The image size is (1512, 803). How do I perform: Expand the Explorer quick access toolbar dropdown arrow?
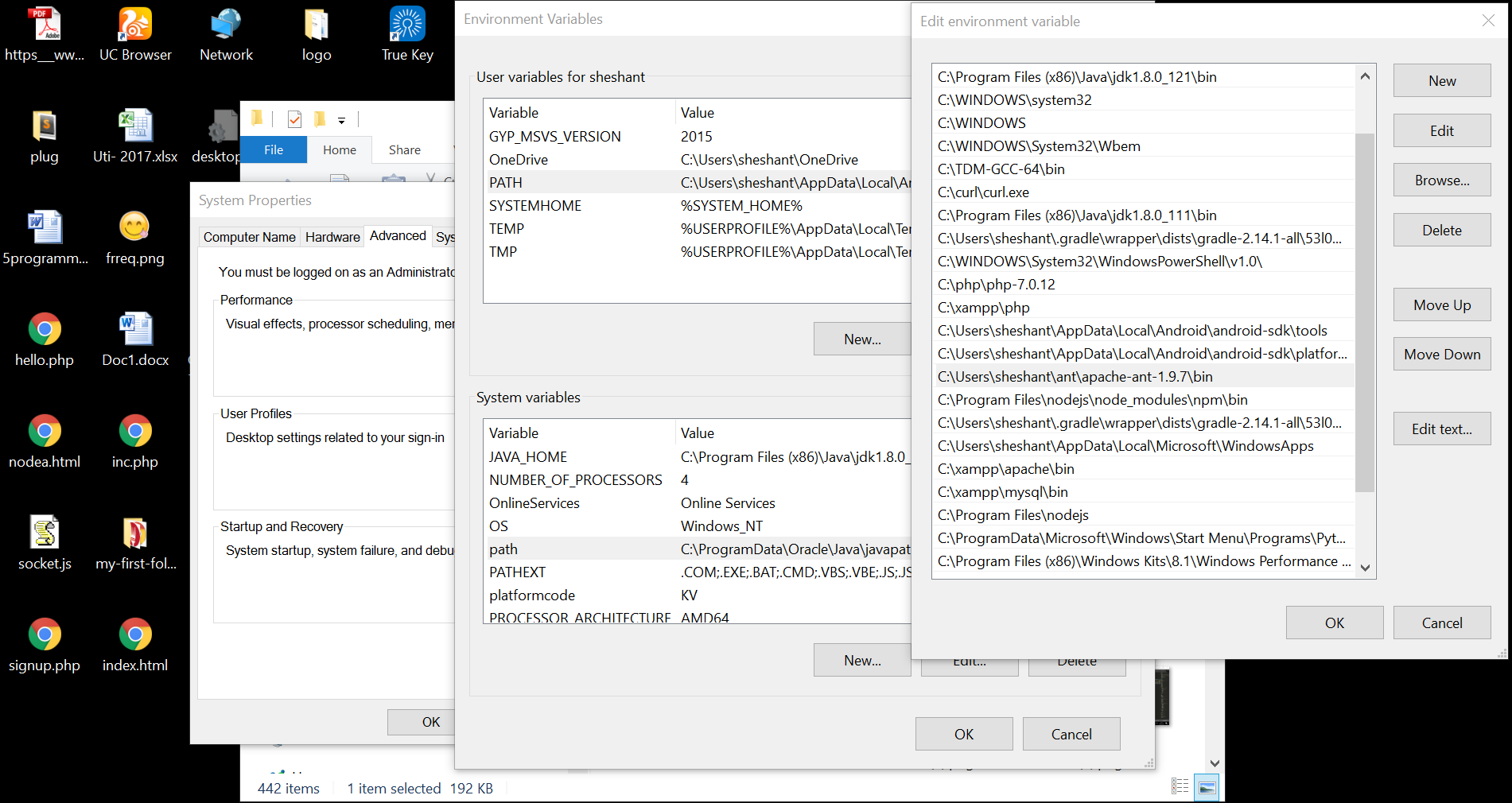click(x=341, y=121)
